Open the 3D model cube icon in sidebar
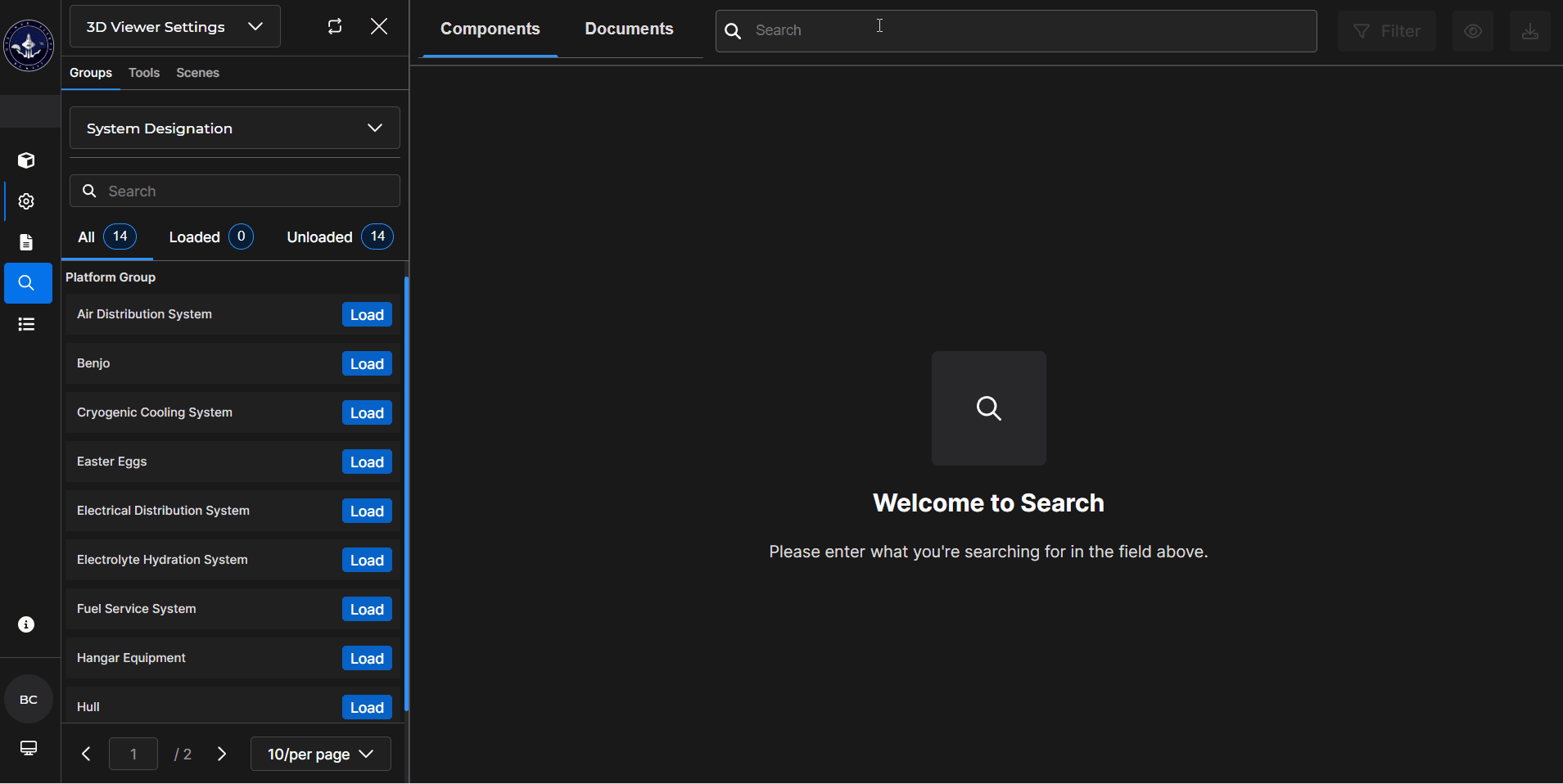 pyautogui.click(x=26, y=160)
